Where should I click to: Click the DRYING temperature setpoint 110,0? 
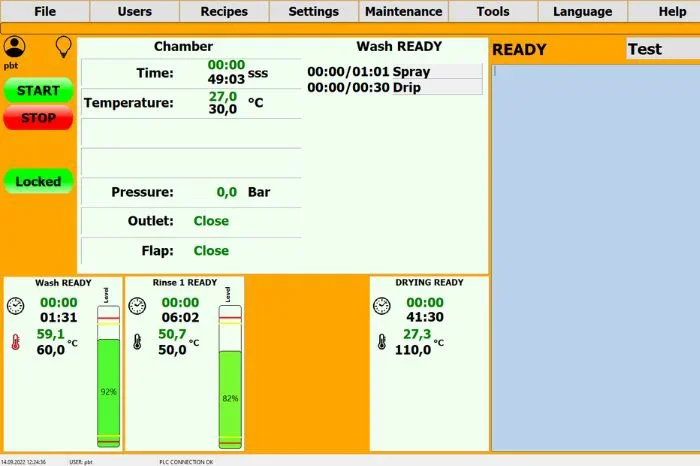412,350
